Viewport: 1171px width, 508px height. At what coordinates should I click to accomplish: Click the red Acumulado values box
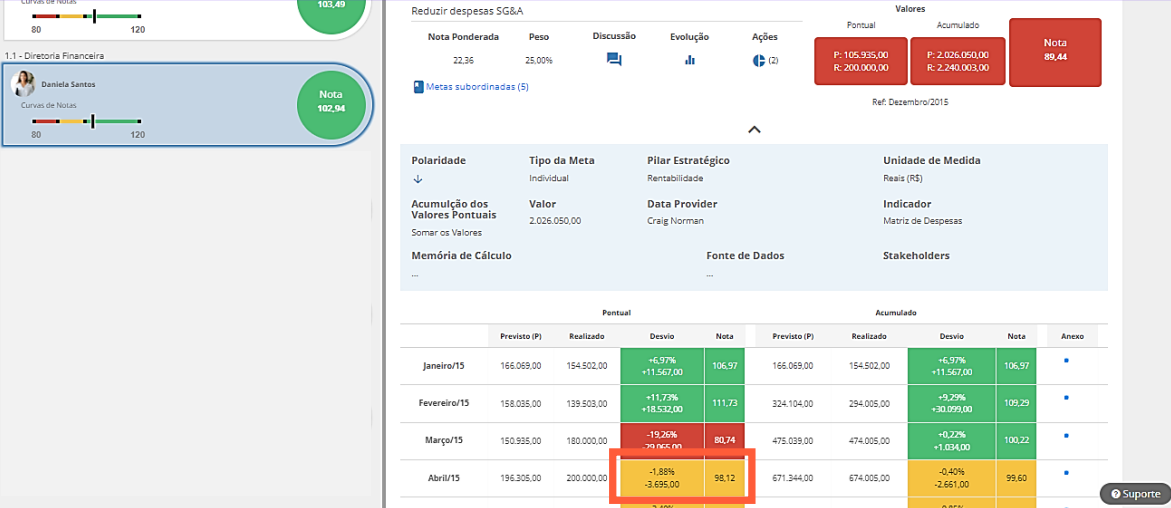click(957, 61)
